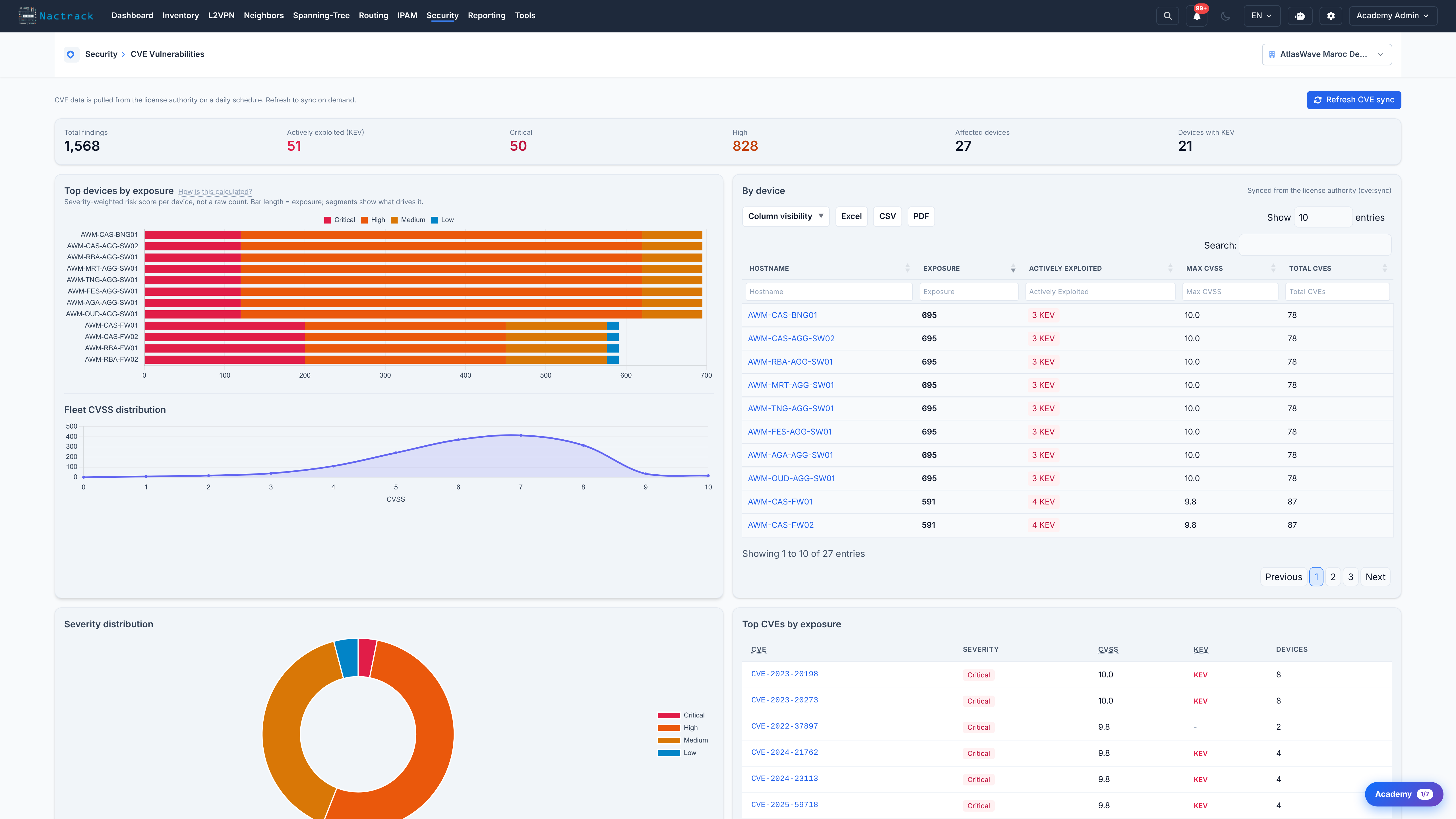Toggle dark mode moon icon
The image size is (1456, 819).
[x=1225, y=16]
